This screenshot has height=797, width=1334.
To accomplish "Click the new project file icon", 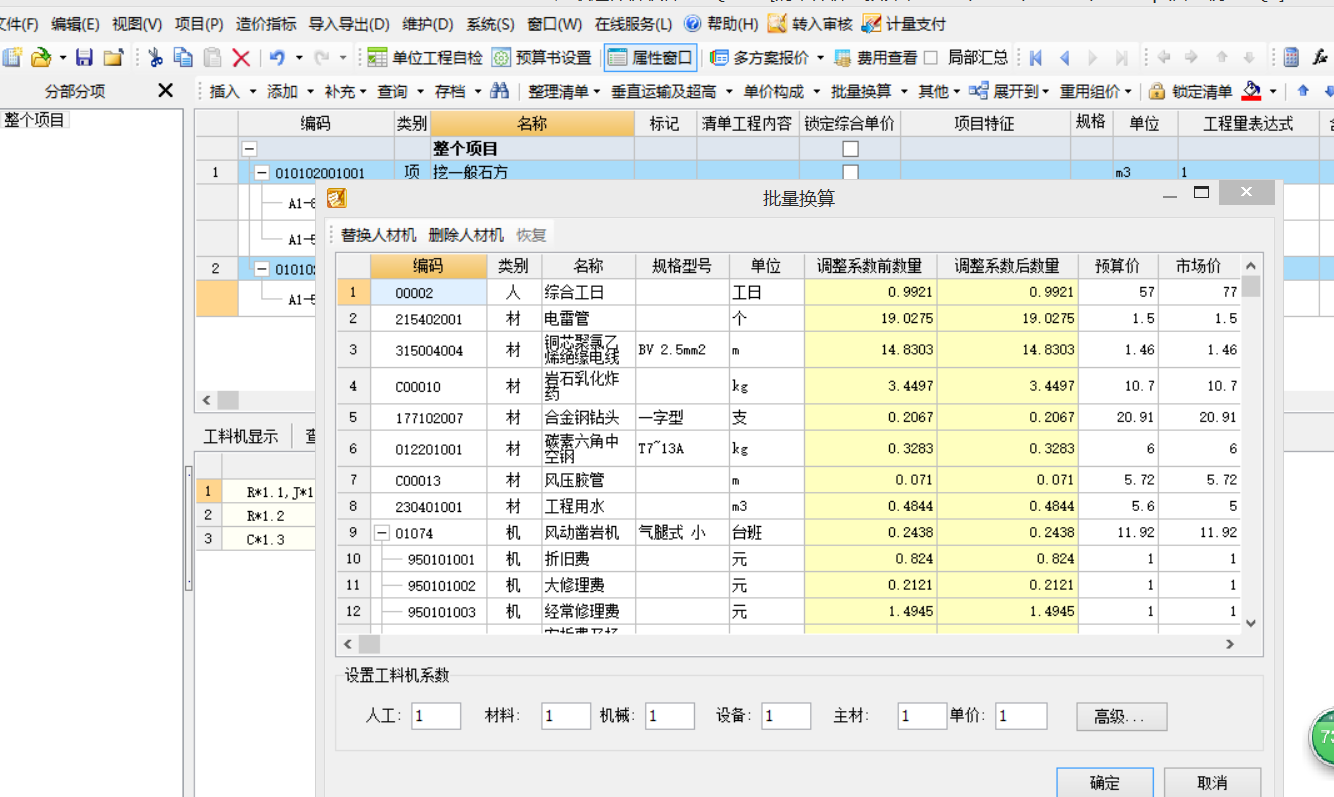I will [x=12, y=57].
